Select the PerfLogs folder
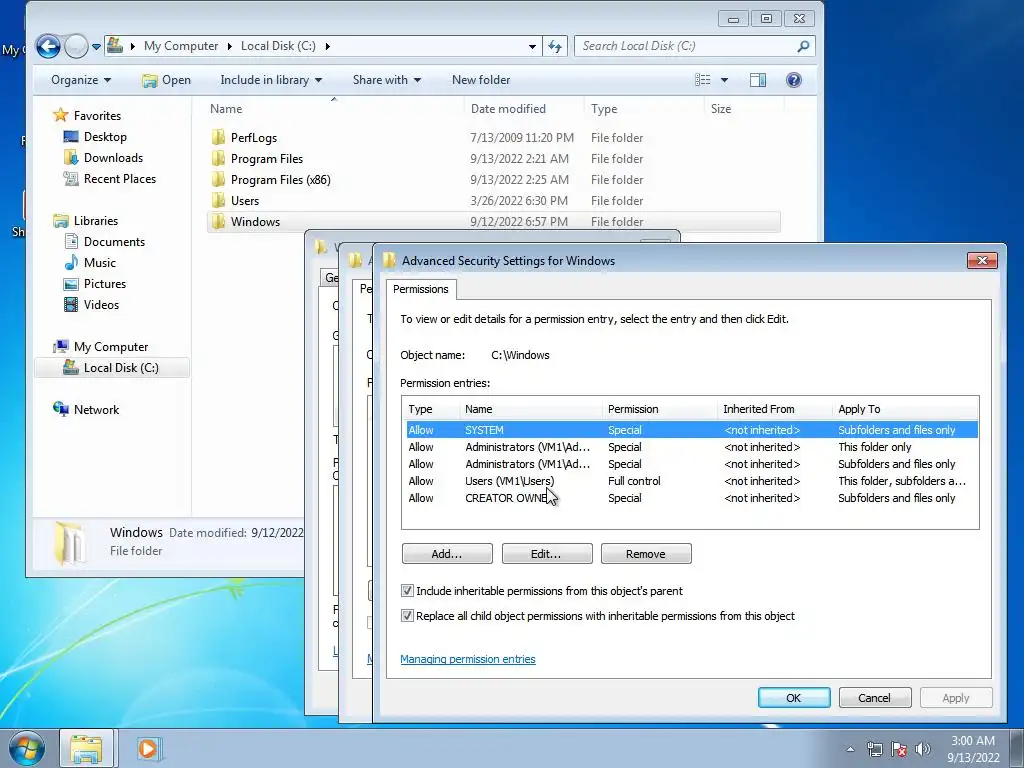Screen dimensions: 1024x768 coord(253,138)
